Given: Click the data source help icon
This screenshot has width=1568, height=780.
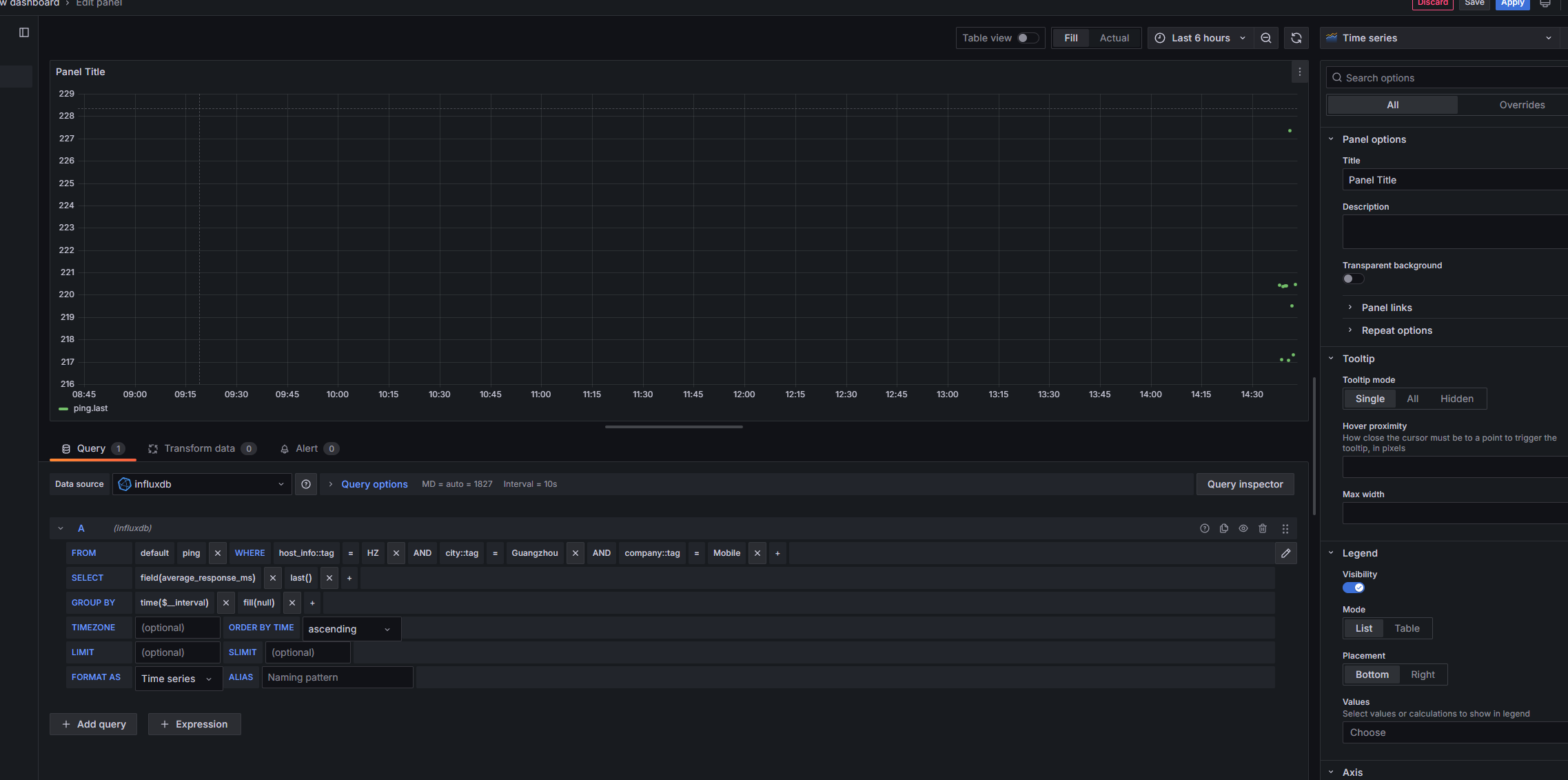Looking at the screenshot, I should point(306,484).
